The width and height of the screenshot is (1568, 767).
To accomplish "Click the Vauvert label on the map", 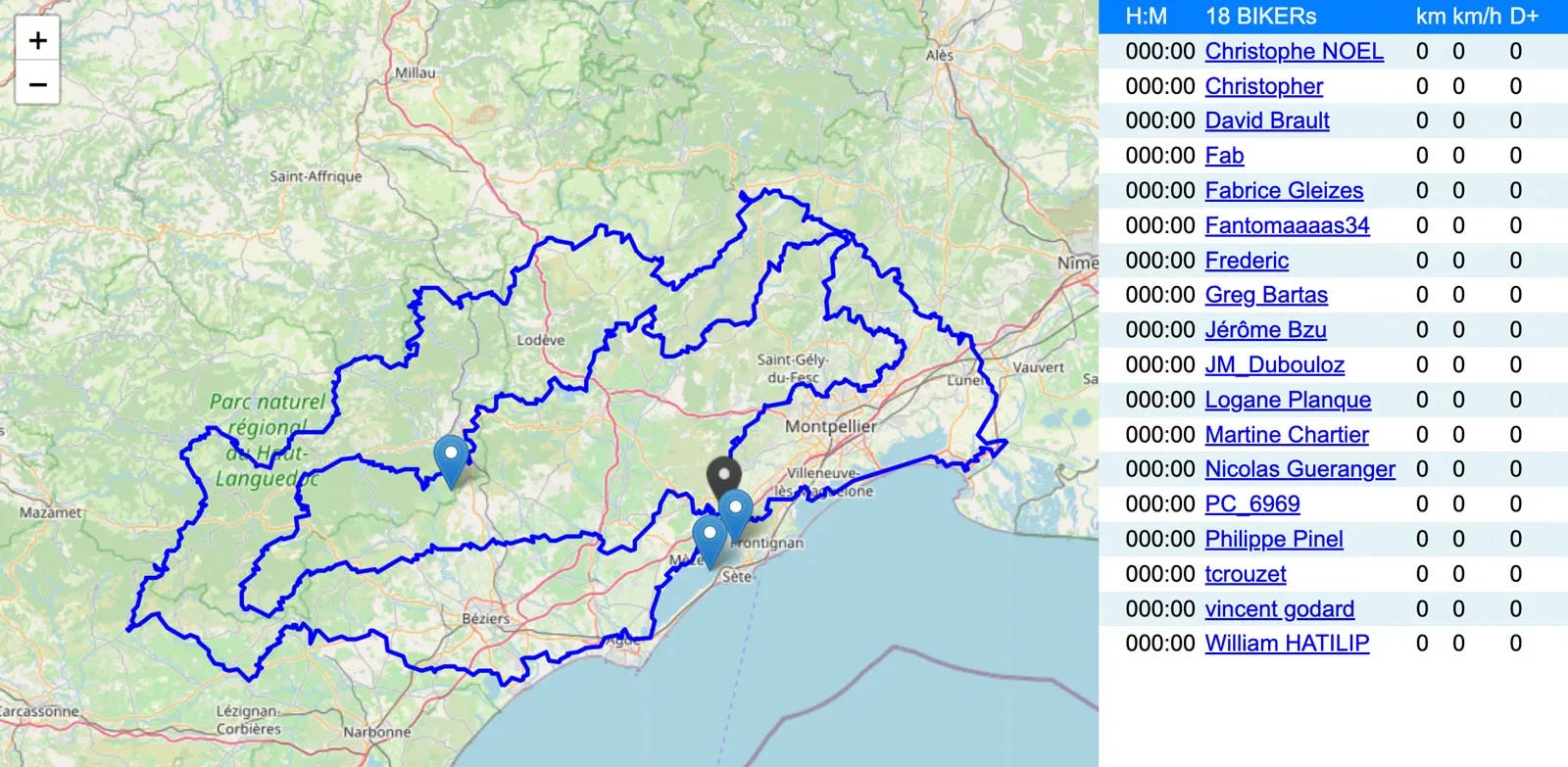I will coord(1039,367).
